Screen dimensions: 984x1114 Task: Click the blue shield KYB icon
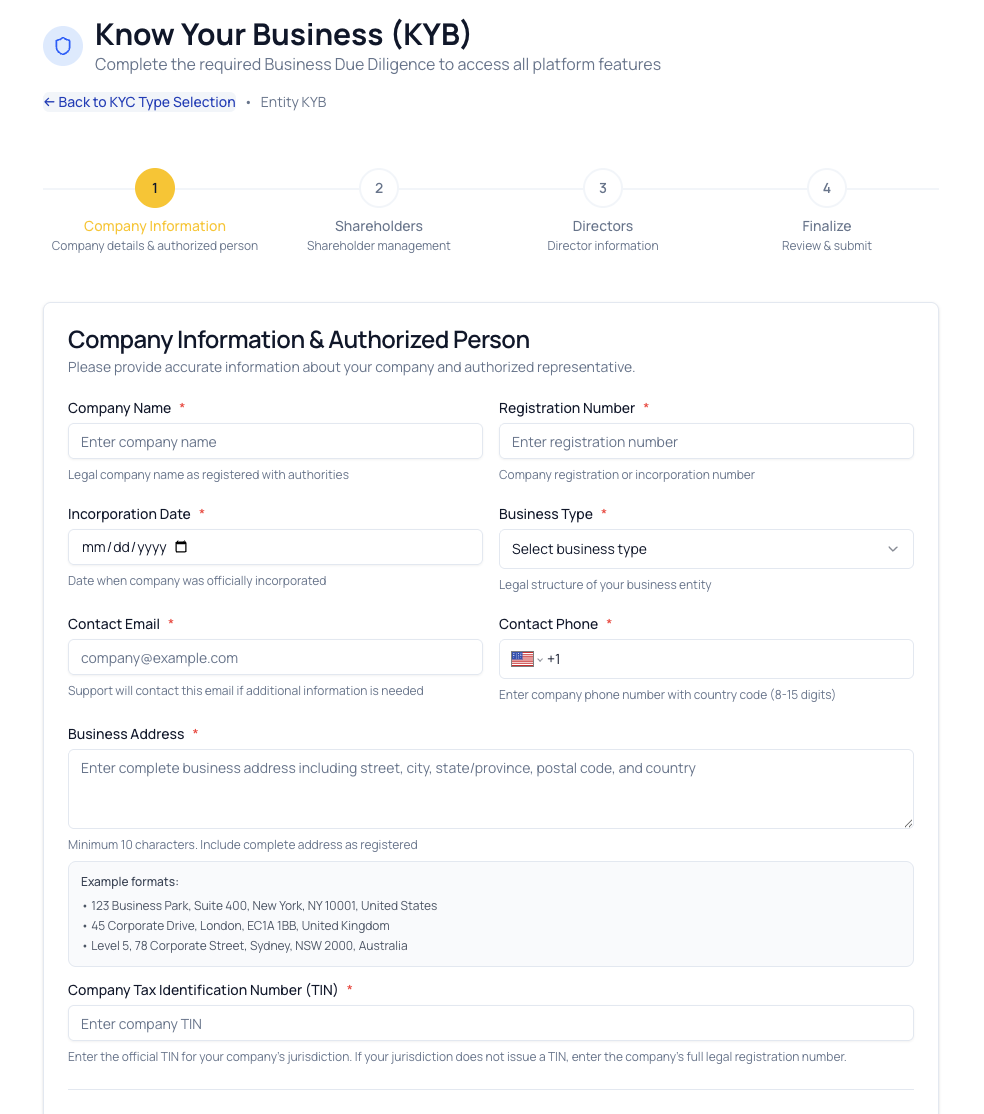pos(63,46)
